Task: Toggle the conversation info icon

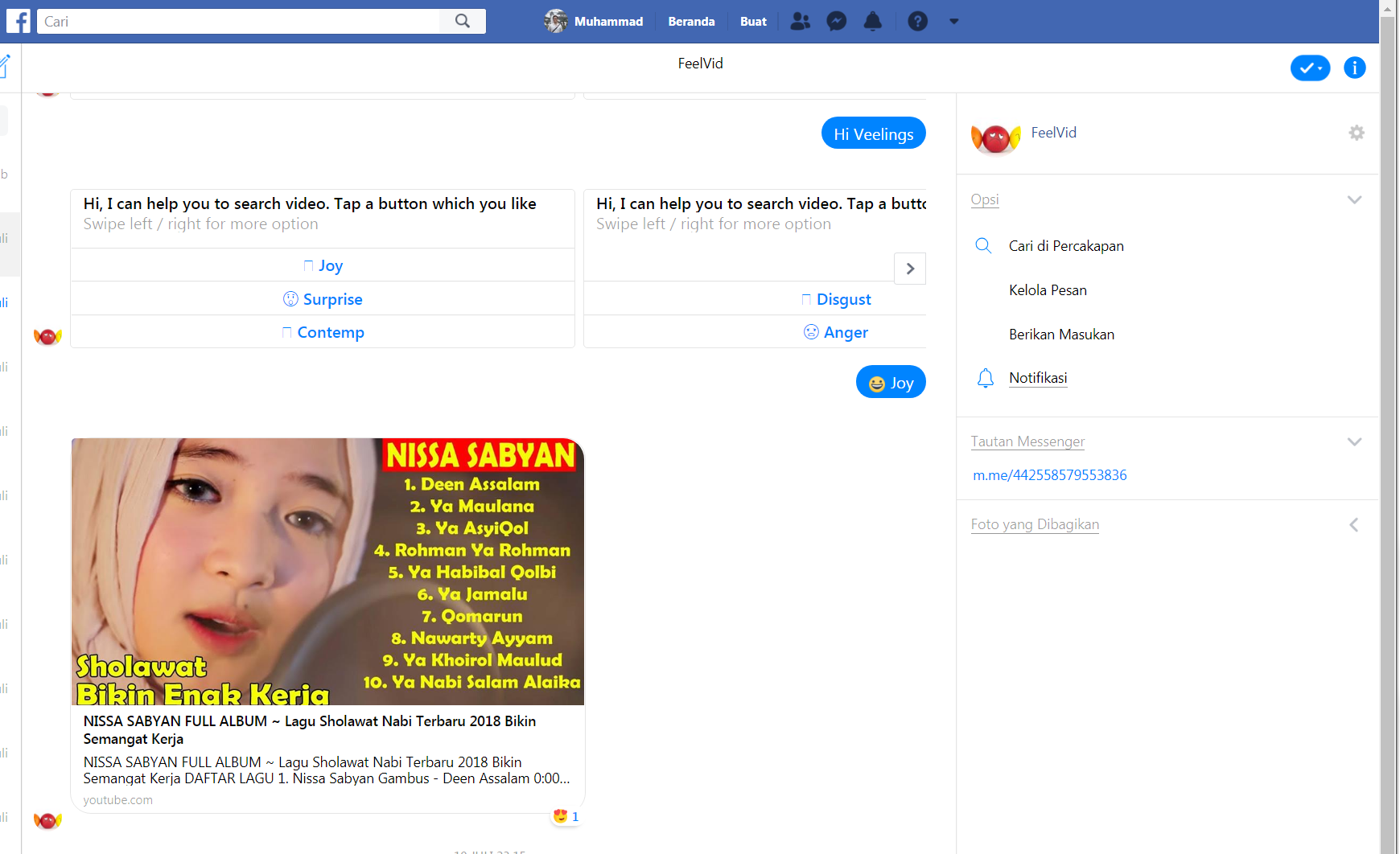Action: 1355,68
